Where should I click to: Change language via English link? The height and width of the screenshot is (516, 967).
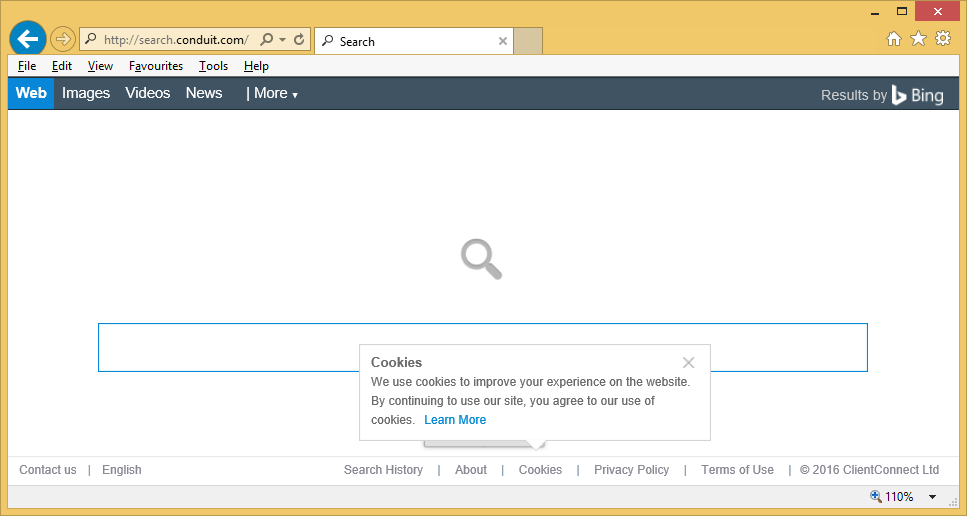tap(121, 470)
